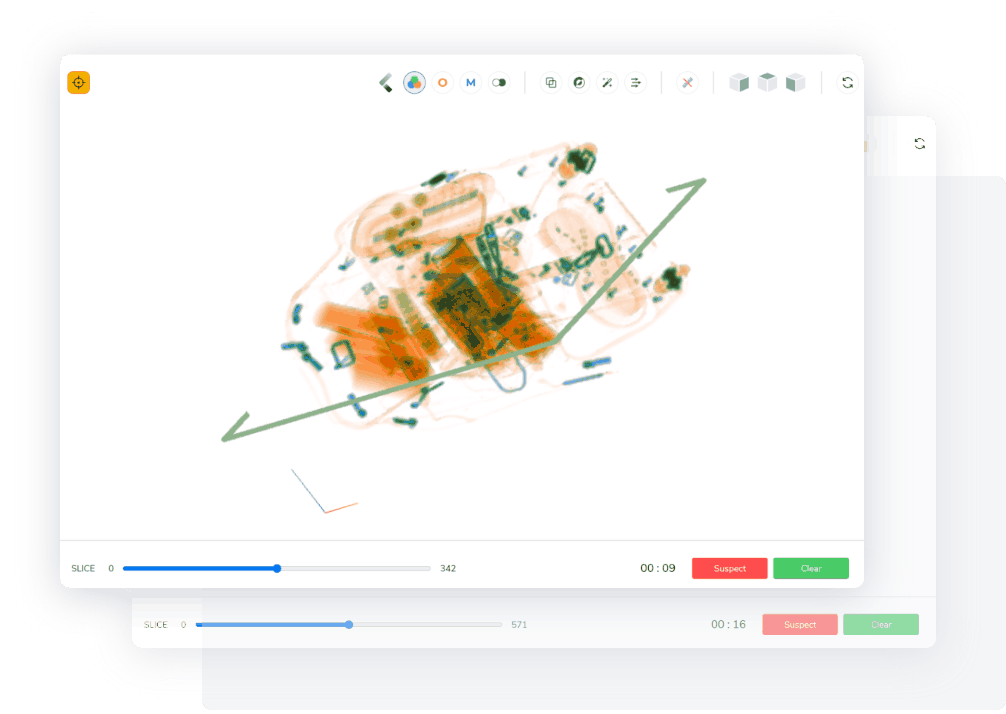
Task: Select the multi-color material view mode
Action: 414,83
